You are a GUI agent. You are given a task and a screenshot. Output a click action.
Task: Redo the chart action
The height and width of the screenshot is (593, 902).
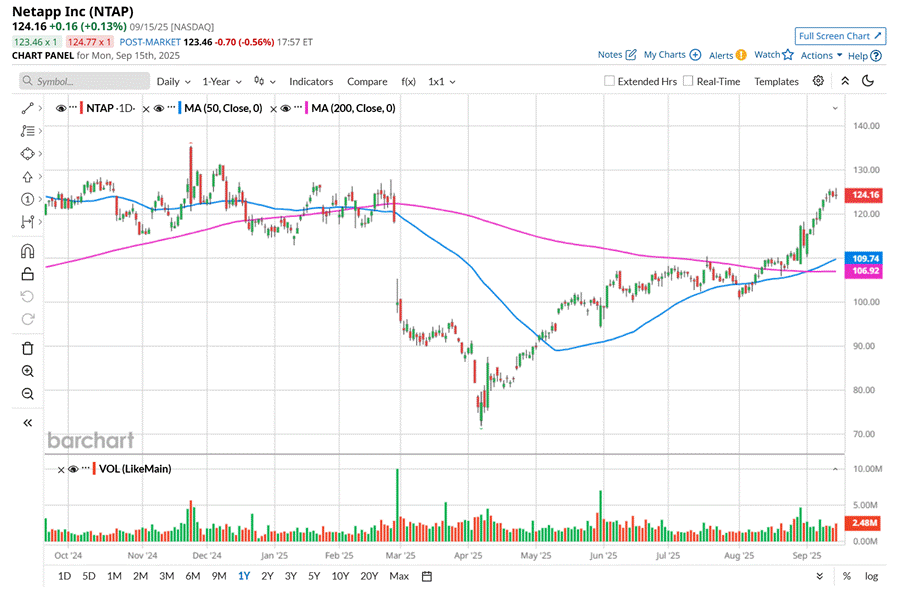27,319
